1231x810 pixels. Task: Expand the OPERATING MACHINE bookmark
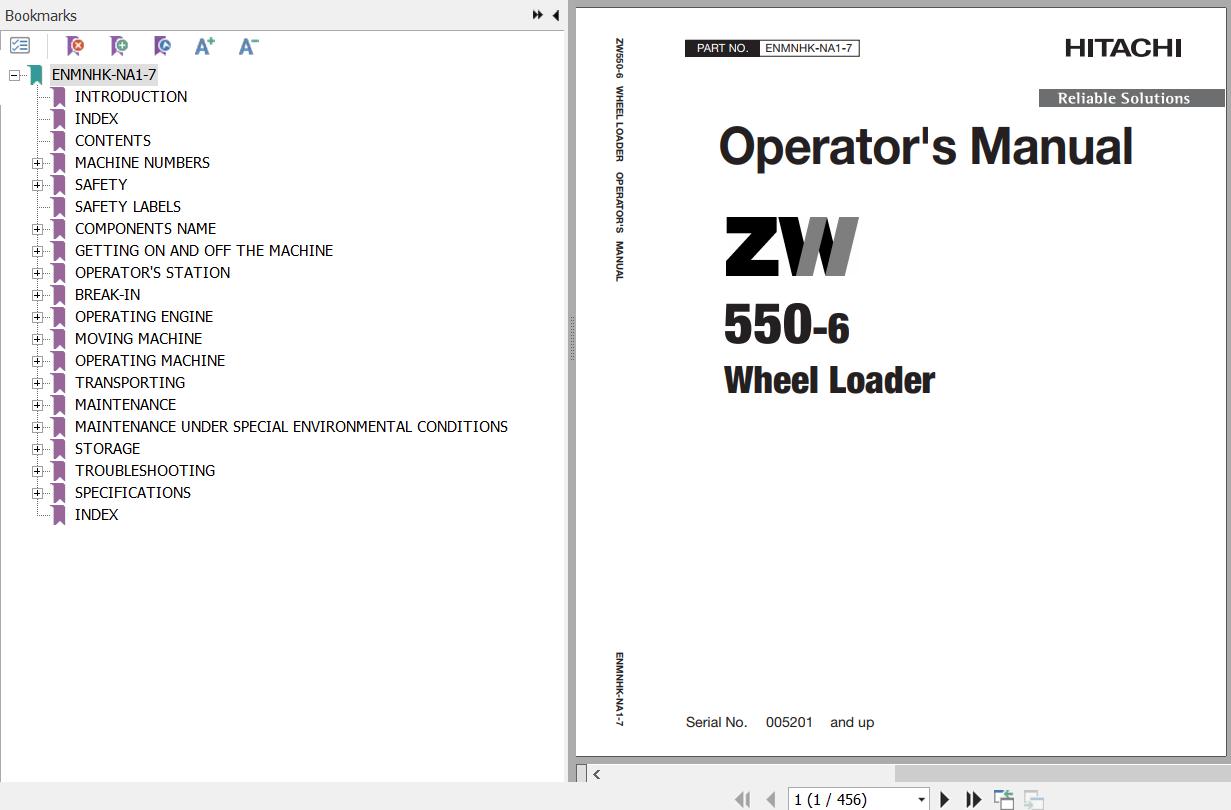[x=37, y=361]
